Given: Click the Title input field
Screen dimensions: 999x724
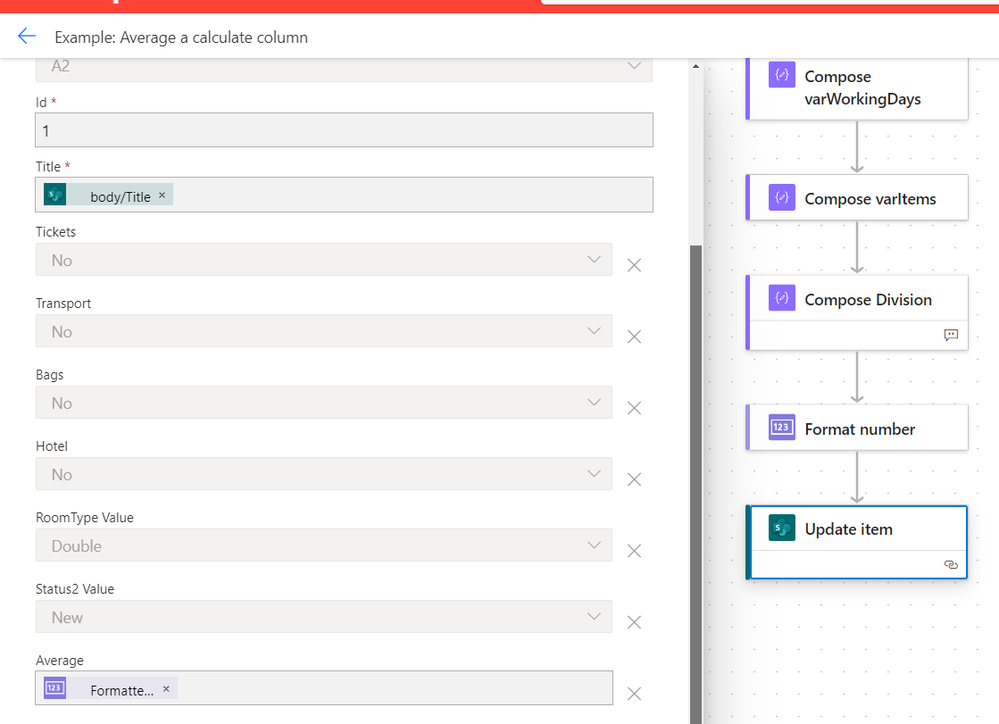Looking at the screenshot, I should pos(344,194).
